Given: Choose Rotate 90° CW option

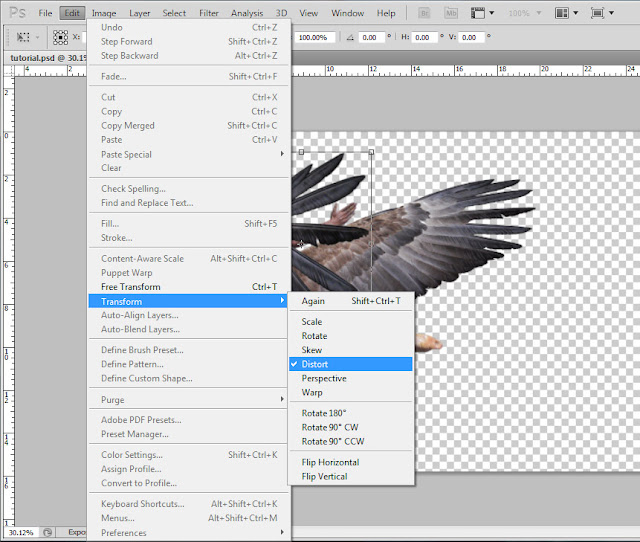Looking at the screenshot, I should (350, 427).
